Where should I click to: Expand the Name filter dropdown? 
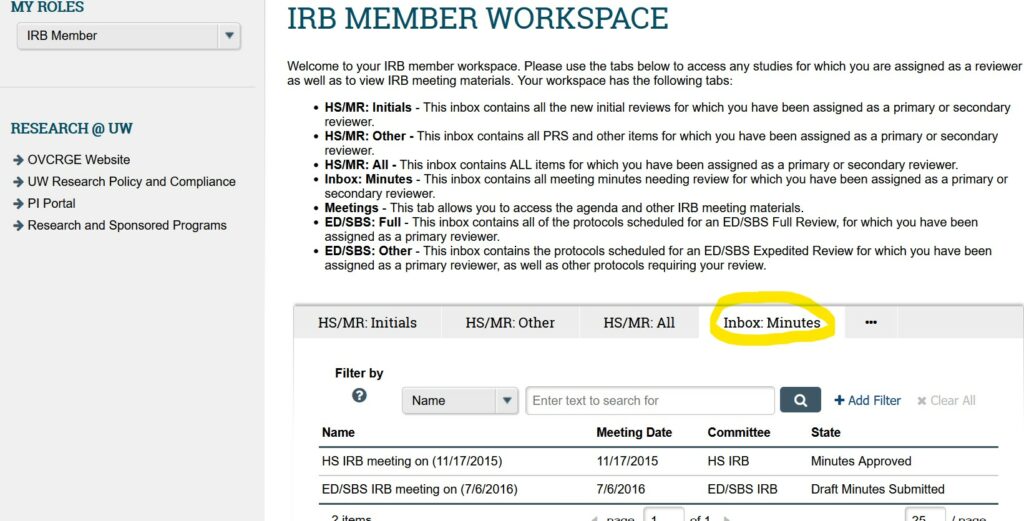(460, 400)
